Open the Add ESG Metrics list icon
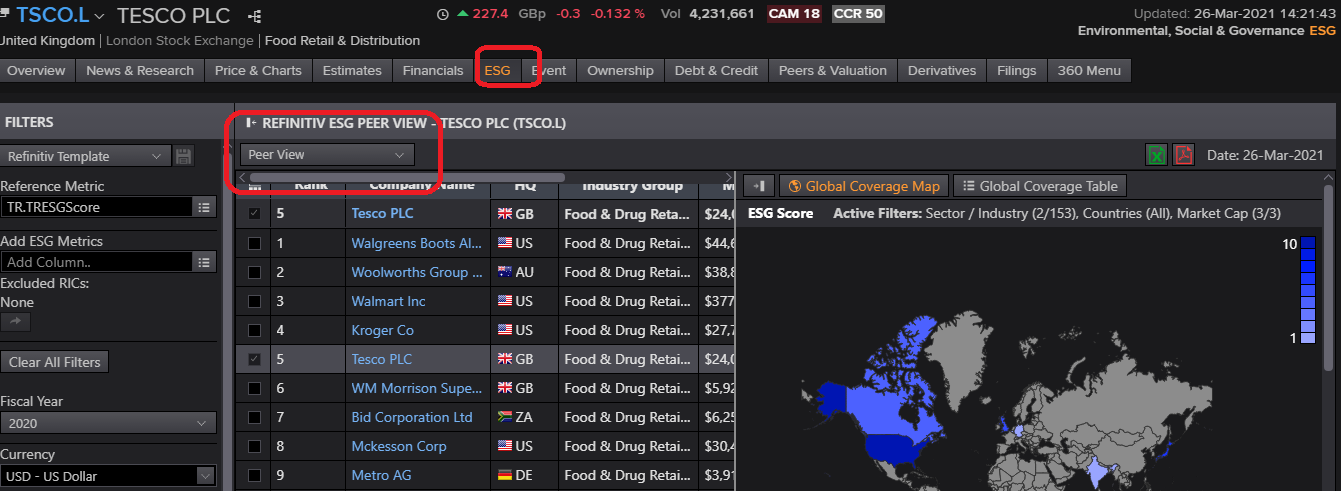The width and height of the screenshot is (1341, 491). click(204, 262)
